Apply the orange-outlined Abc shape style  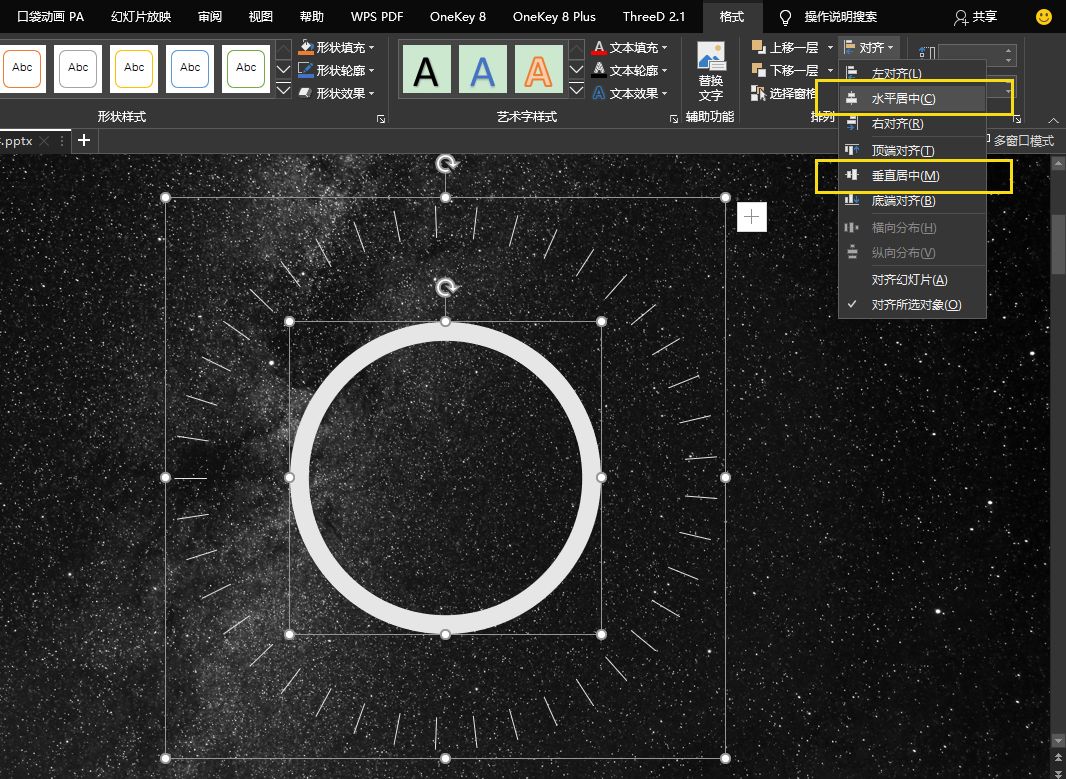coord(22,69)
